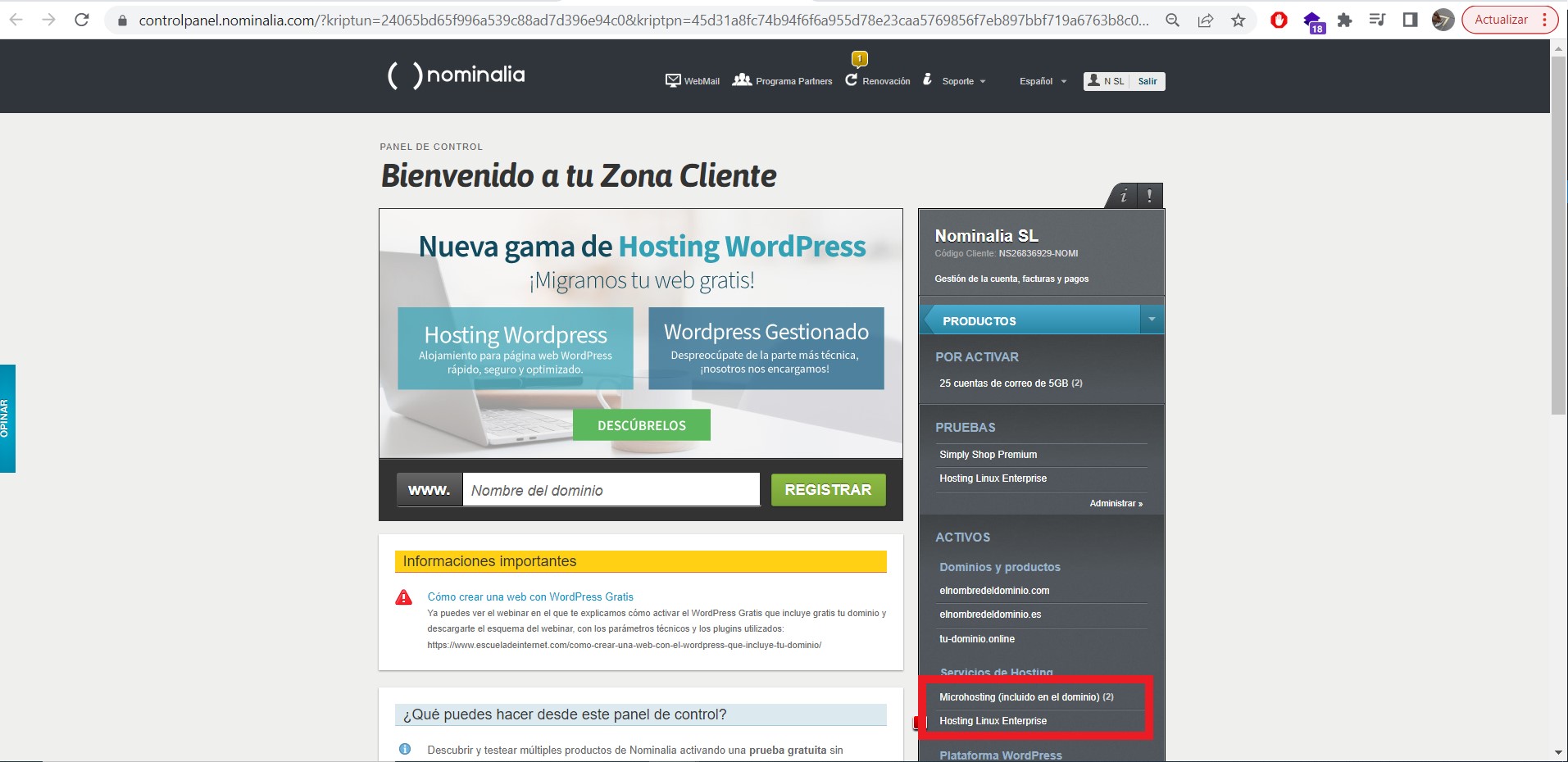Click the URL text in address bar
This screenshot has width=1568, height=762.
tap(643, 20)
